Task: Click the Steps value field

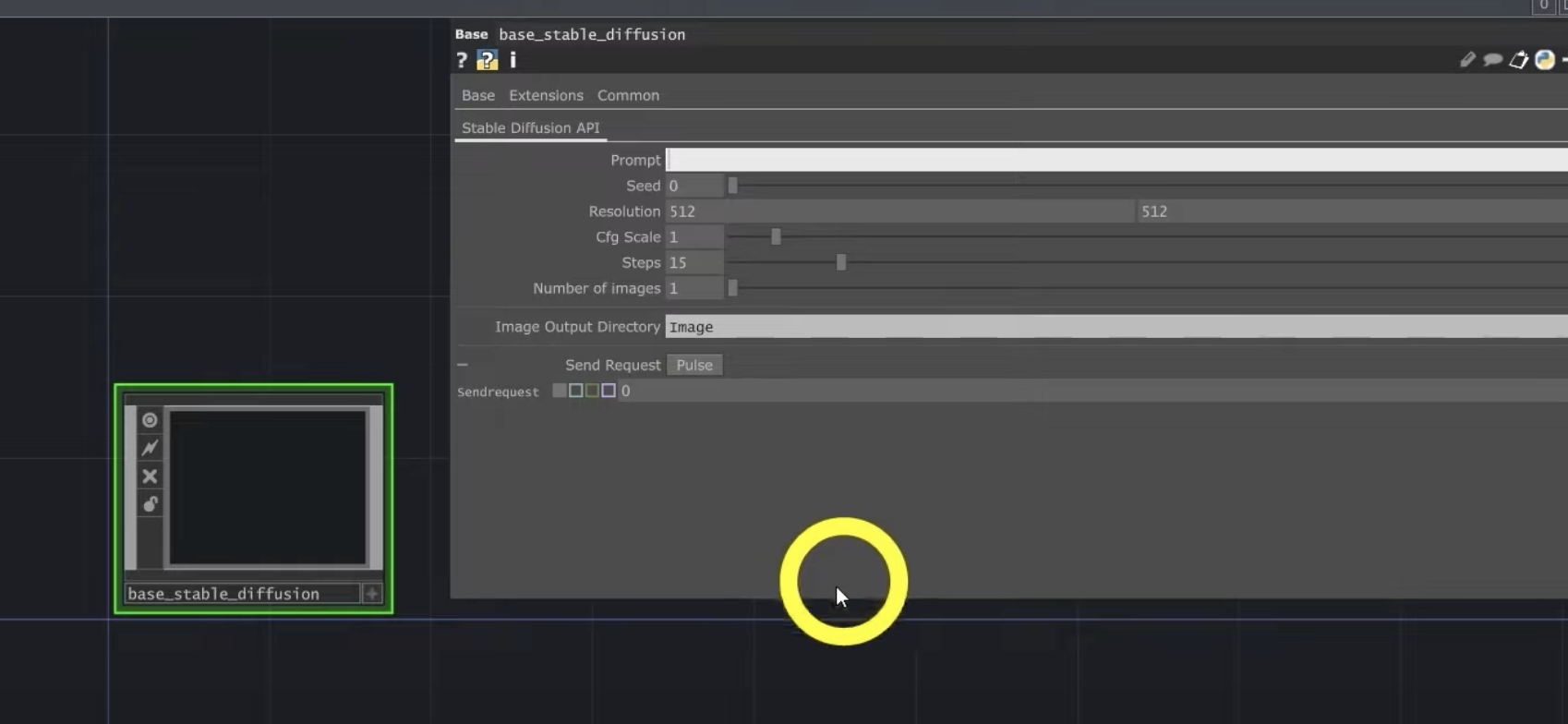Action: coord(694,263)
